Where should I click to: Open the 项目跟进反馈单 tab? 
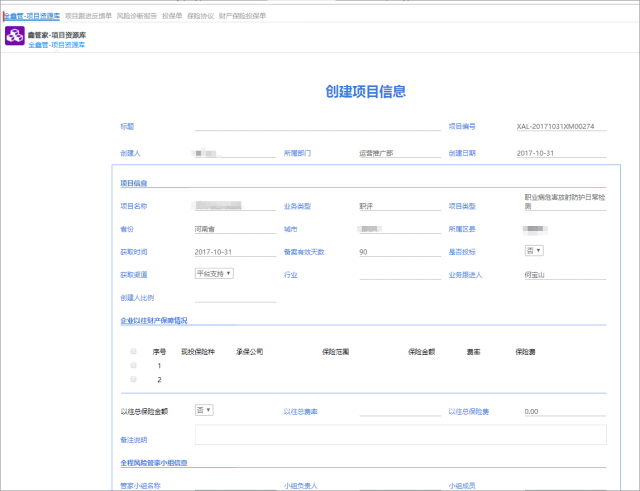(88, 16)
